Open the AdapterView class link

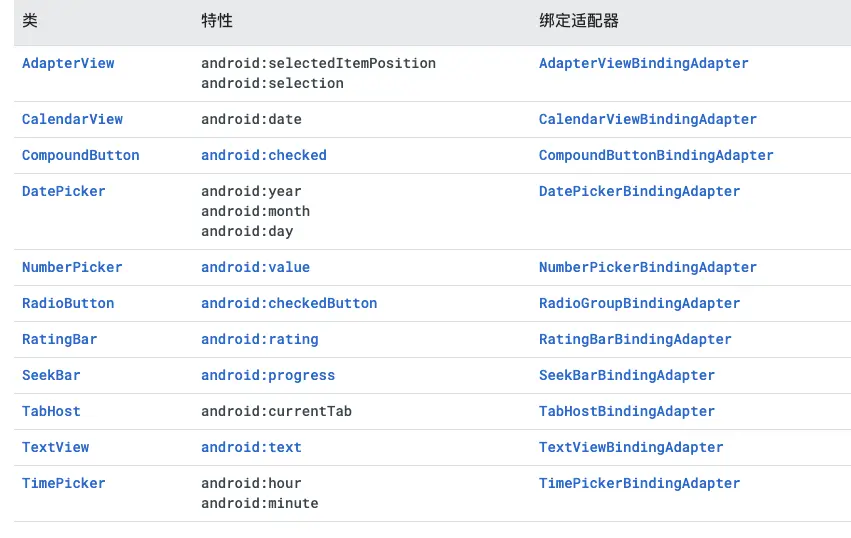tap(68, 63)
